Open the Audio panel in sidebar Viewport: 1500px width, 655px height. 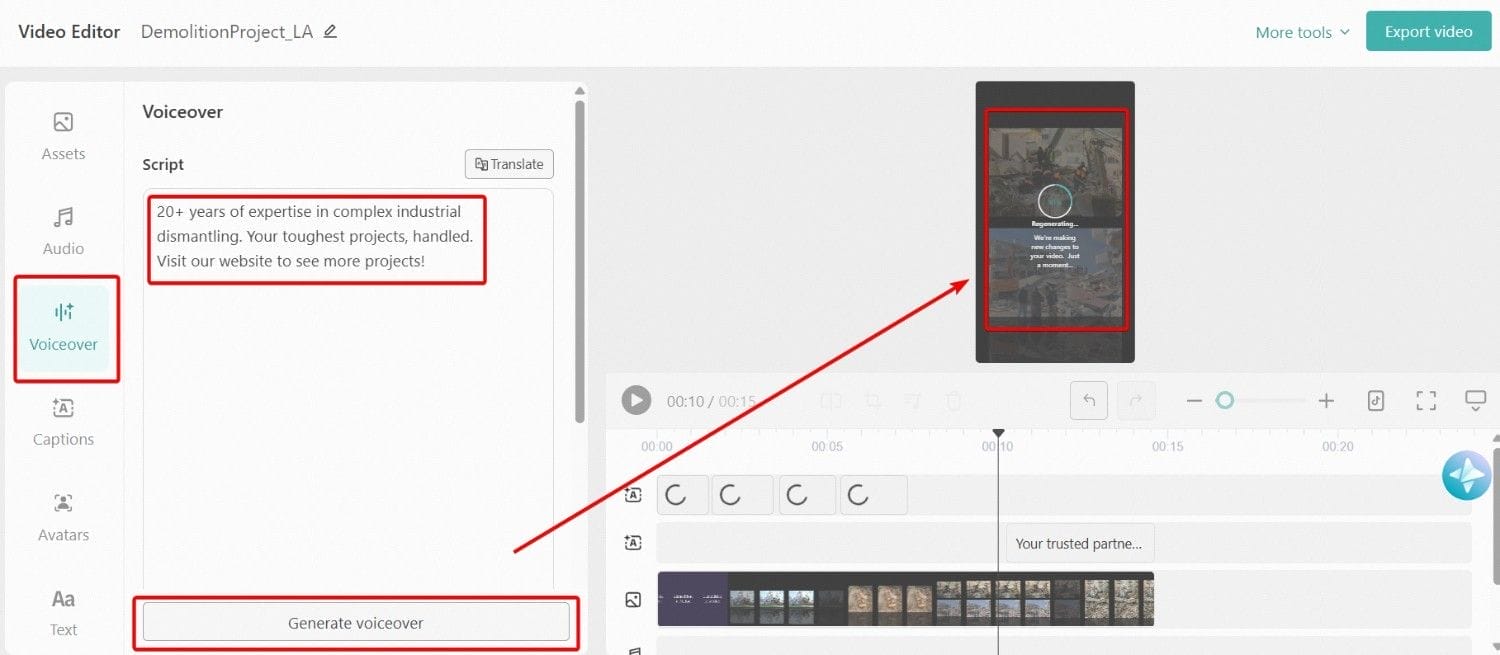pos(63,231)
